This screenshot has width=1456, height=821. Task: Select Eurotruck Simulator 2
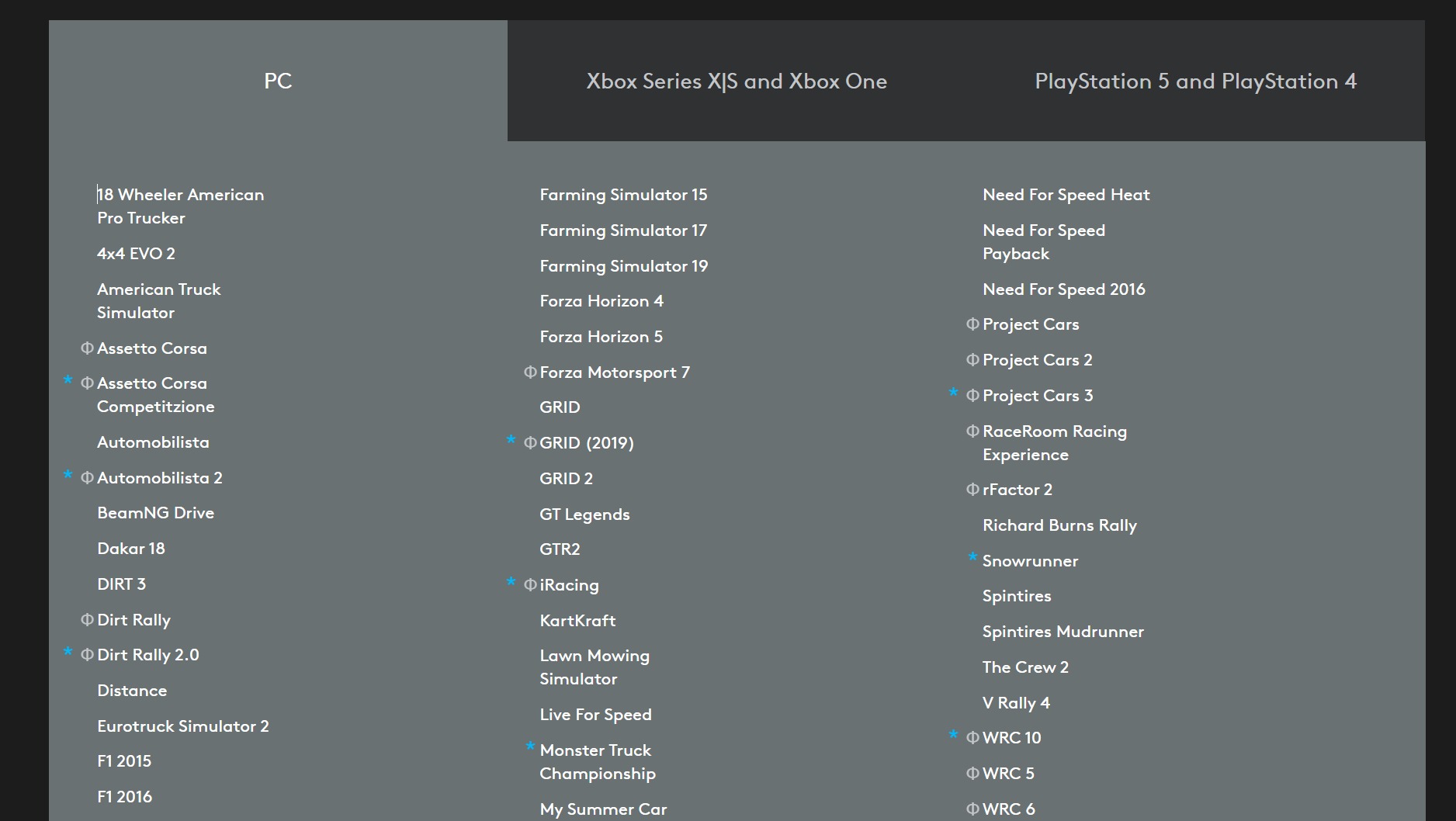pyautogui.click(x=183, y=726)
